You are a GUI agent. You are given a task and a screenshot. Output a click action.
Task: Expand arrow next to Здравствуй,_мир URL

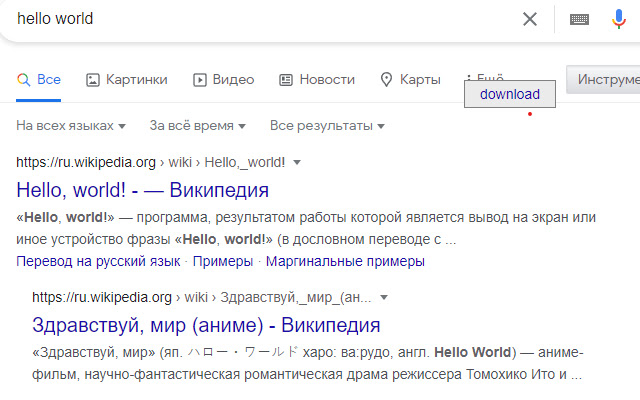point(384,297)
